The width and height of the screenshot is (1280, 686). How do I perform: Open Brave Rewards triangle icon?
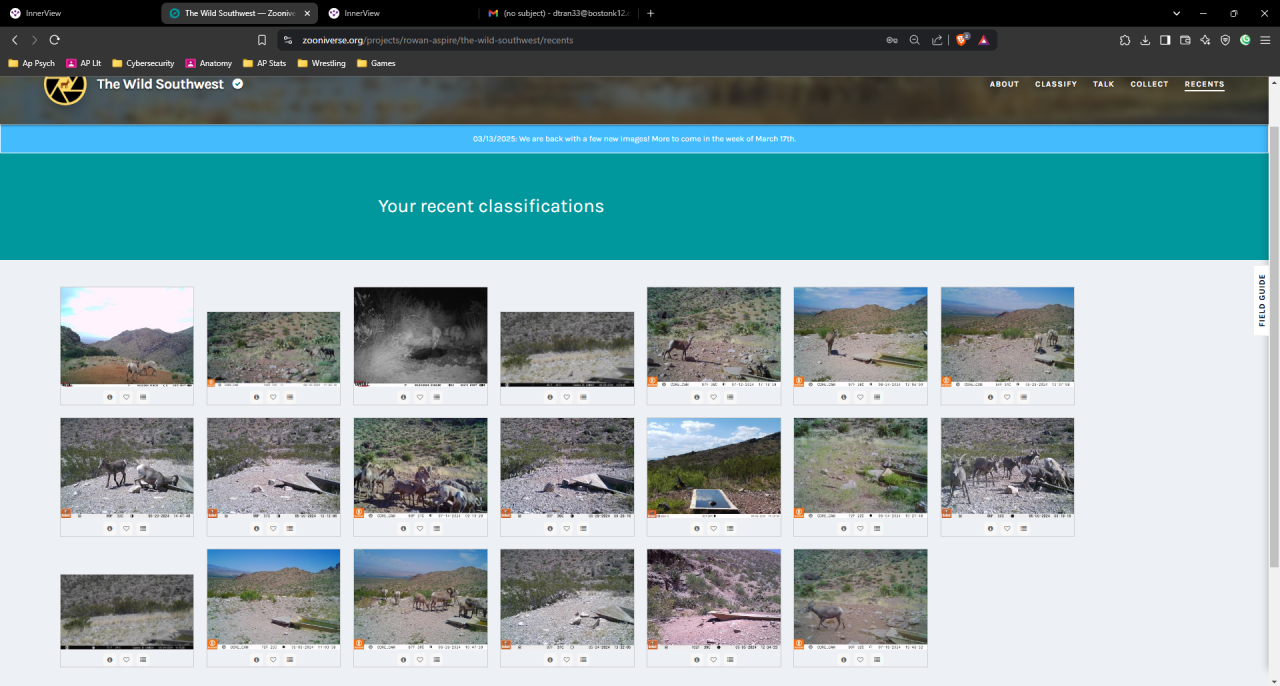coord(984,40)
